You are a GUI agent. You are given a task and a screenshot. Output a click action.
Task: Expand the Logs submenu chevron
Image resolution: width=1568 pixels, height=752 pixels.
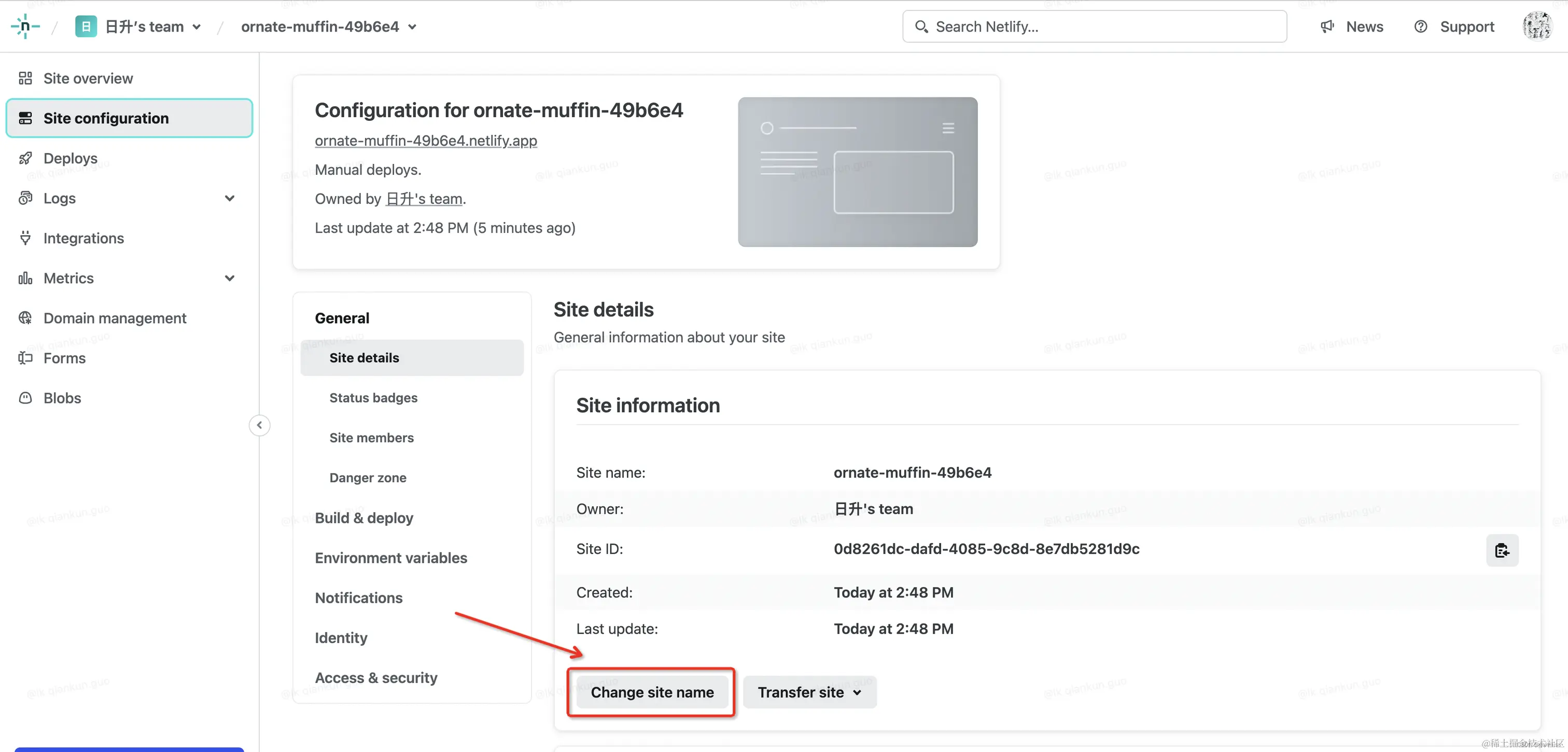point(230,199)
